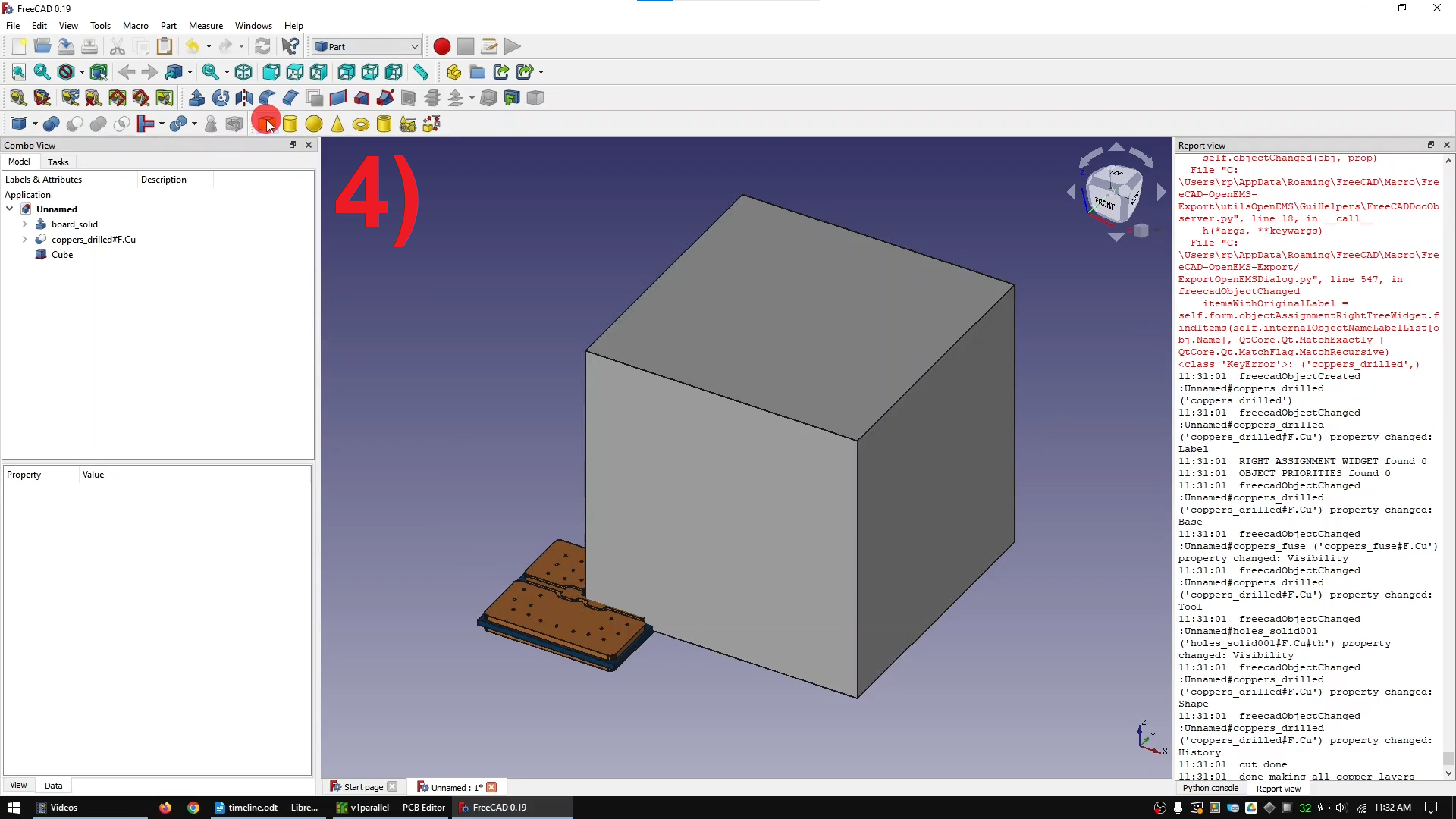Create a torus primitive
The width and height of the screenshot is (1456, 819).
[x=361, y=124]
